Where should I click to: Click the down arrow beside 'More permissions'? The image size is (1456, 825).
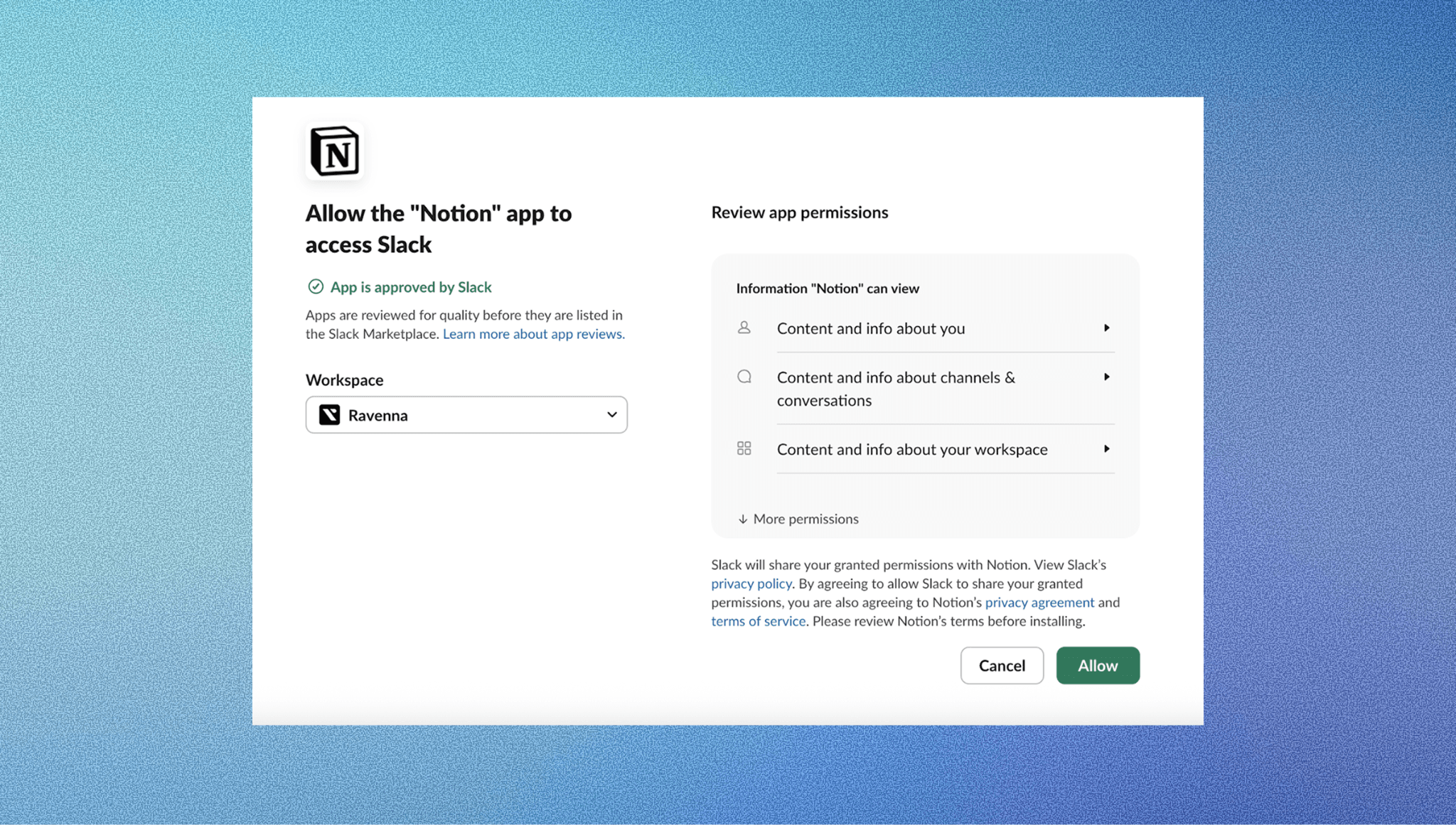point(742,519)
